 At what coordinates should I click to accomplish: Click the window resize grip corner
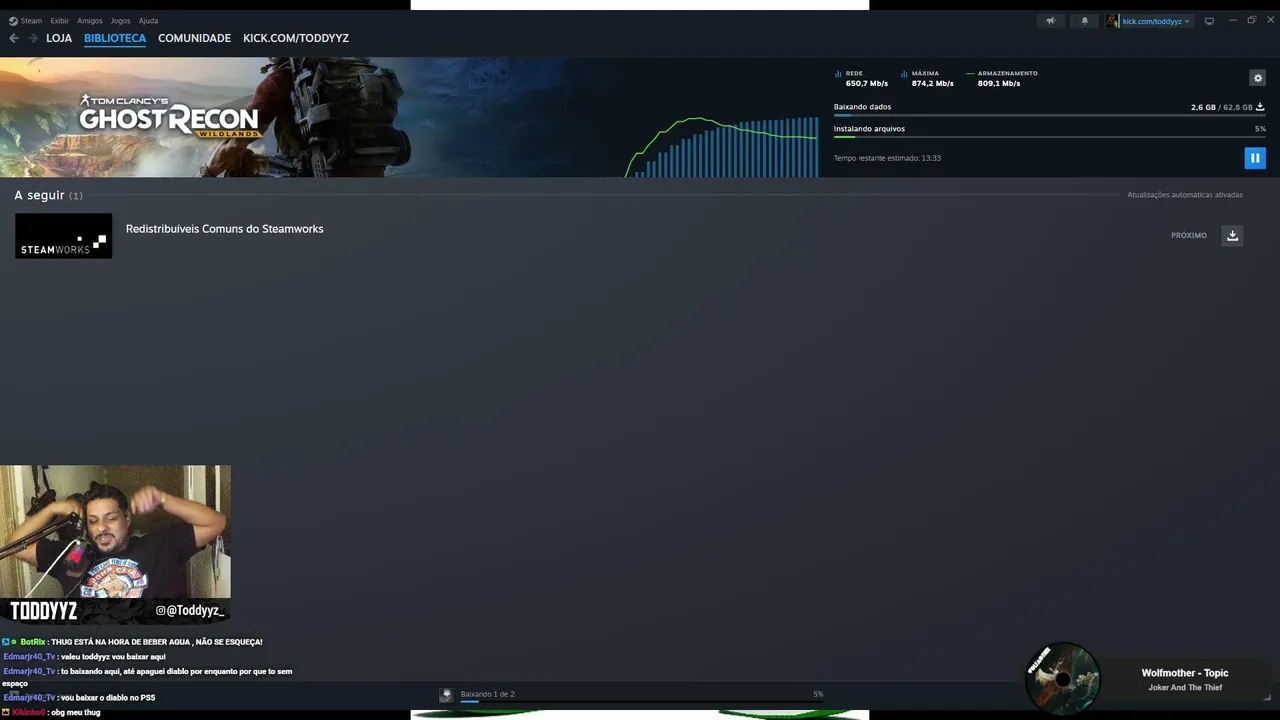(x=1267, y=698)
